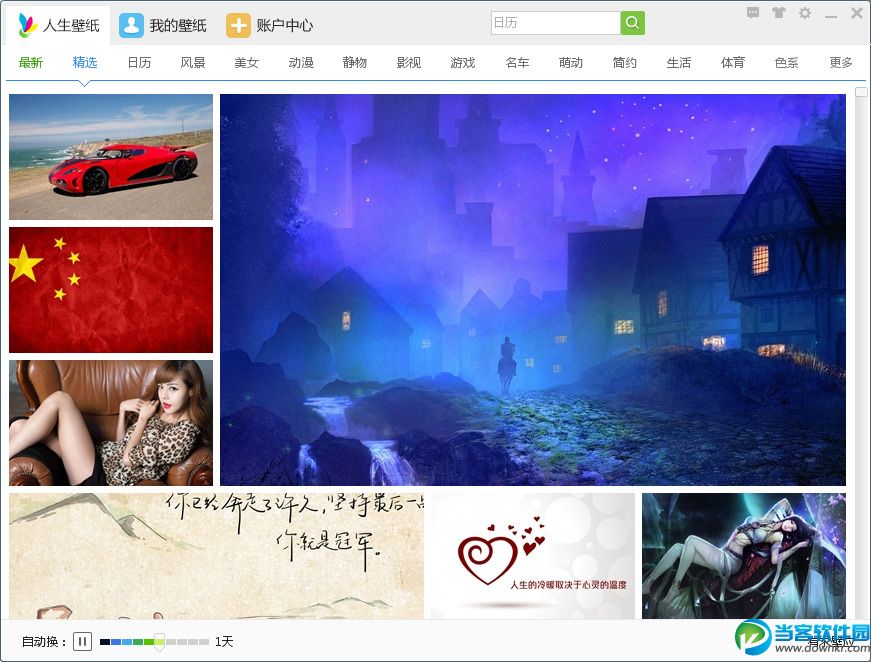Click the vertical scrollbar thumb

[x=861, y=92]
